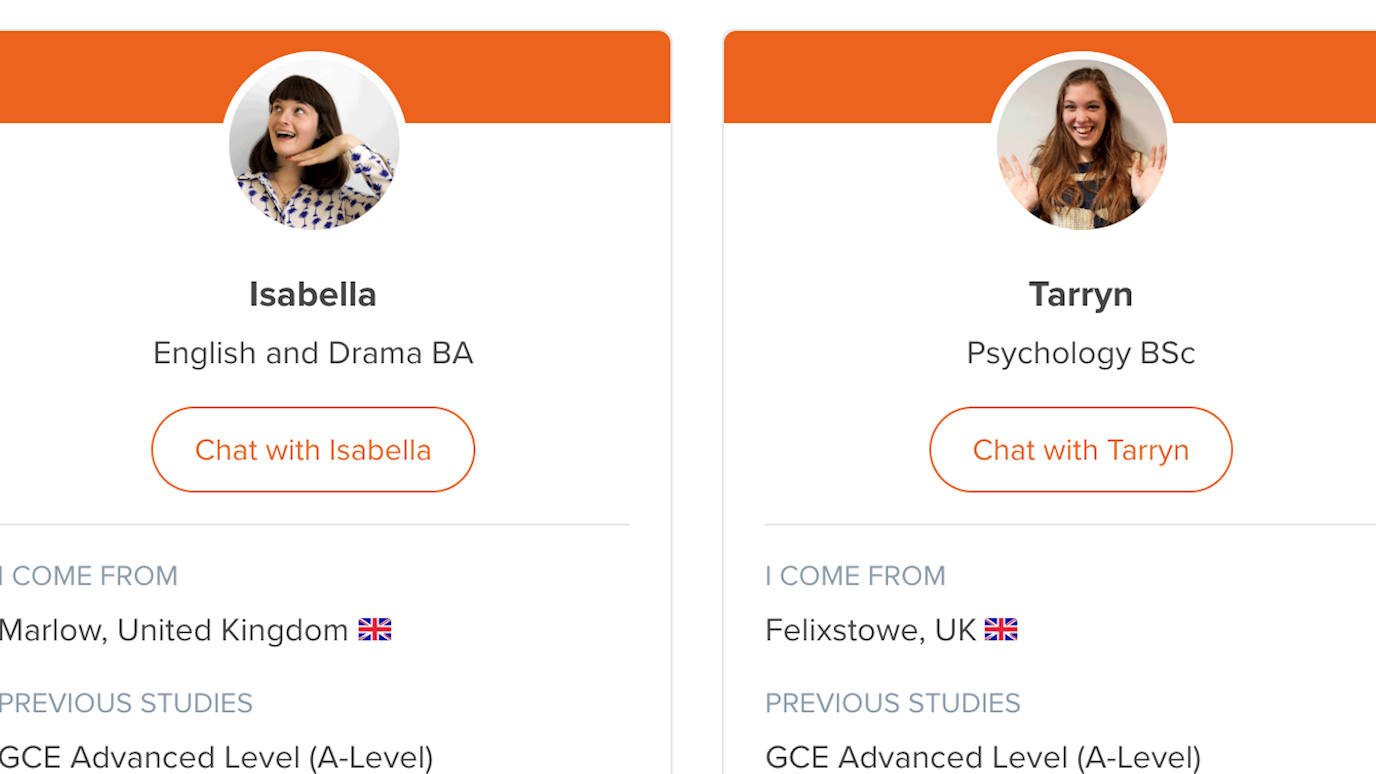Click the Chat with Isabella button

click(x=313, y=449)
